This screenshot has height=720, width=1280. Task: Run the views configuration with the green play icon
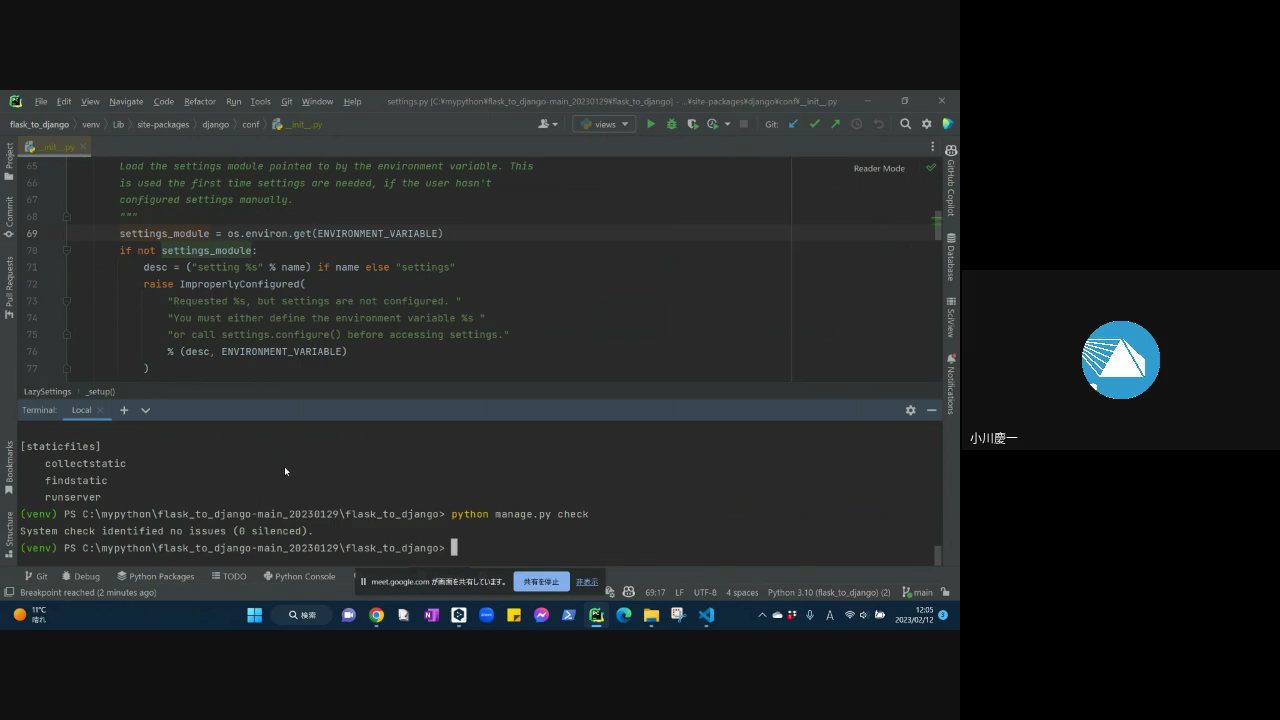(651, 124)
